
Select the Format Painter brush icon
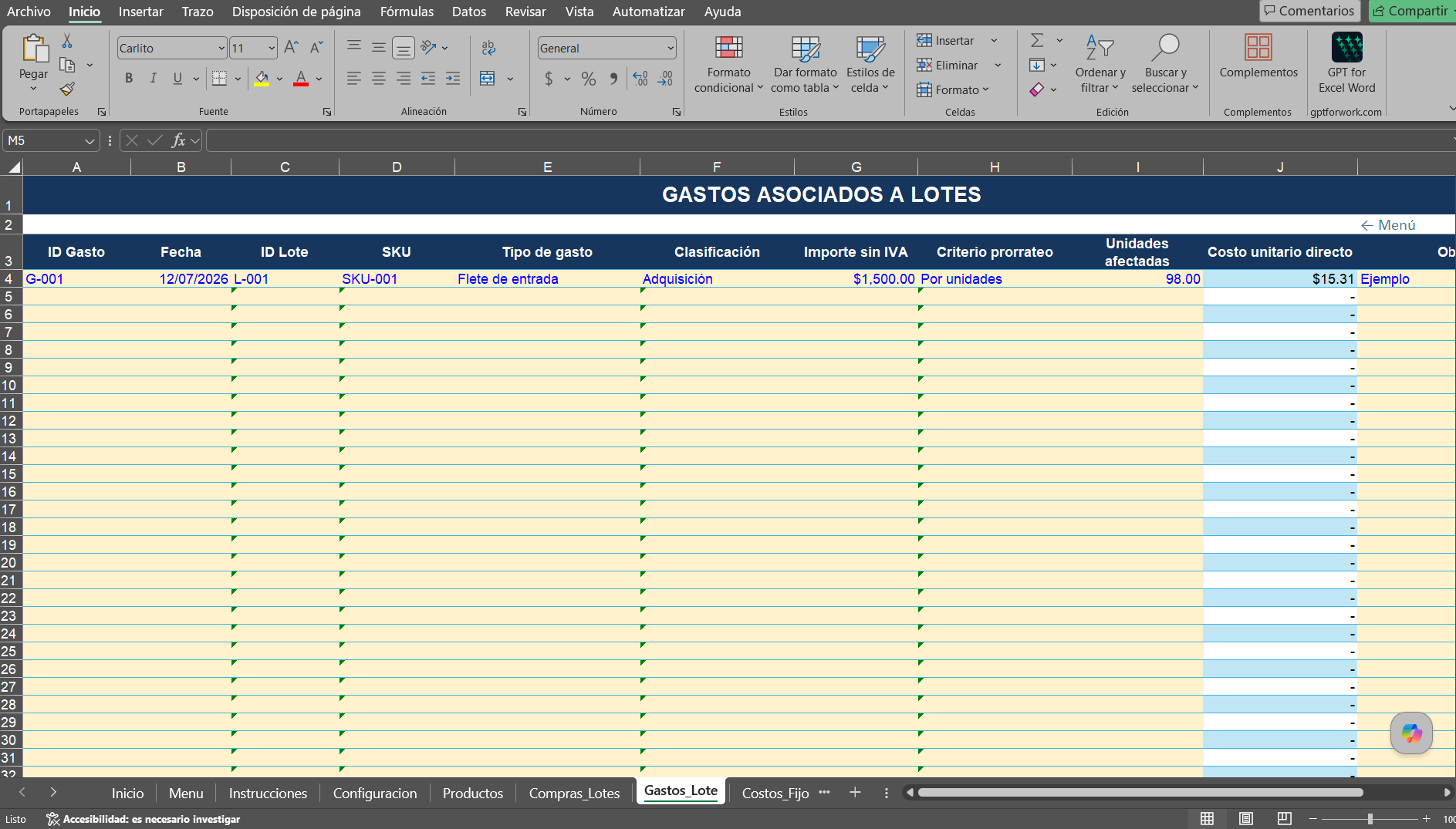coord(67,89)
